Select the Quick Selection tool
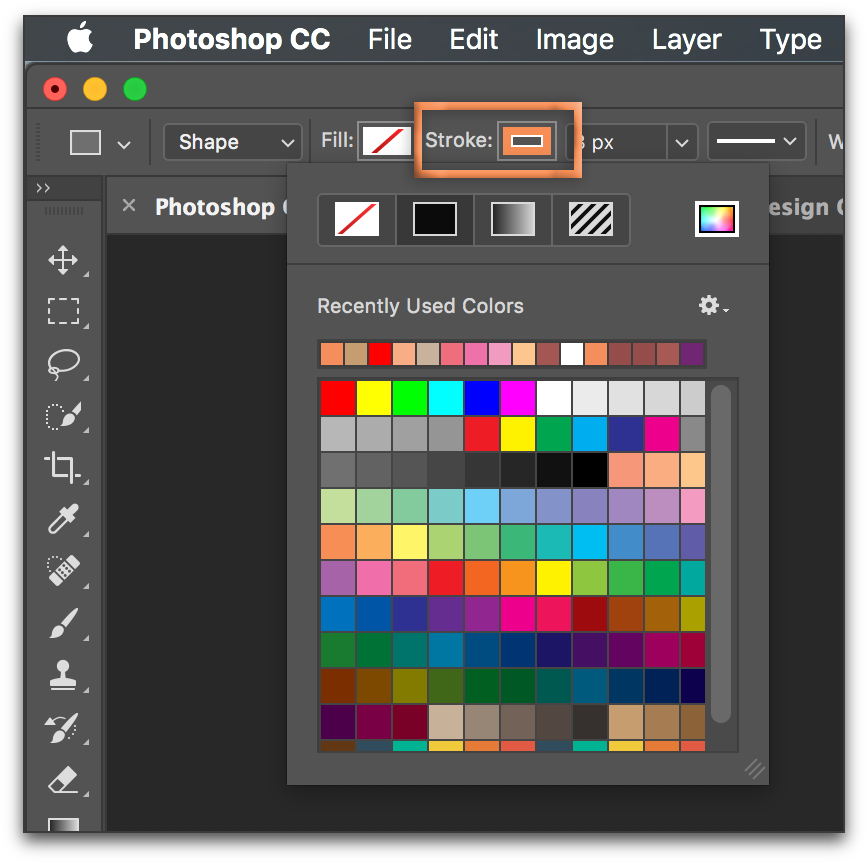 click(63, 416)
